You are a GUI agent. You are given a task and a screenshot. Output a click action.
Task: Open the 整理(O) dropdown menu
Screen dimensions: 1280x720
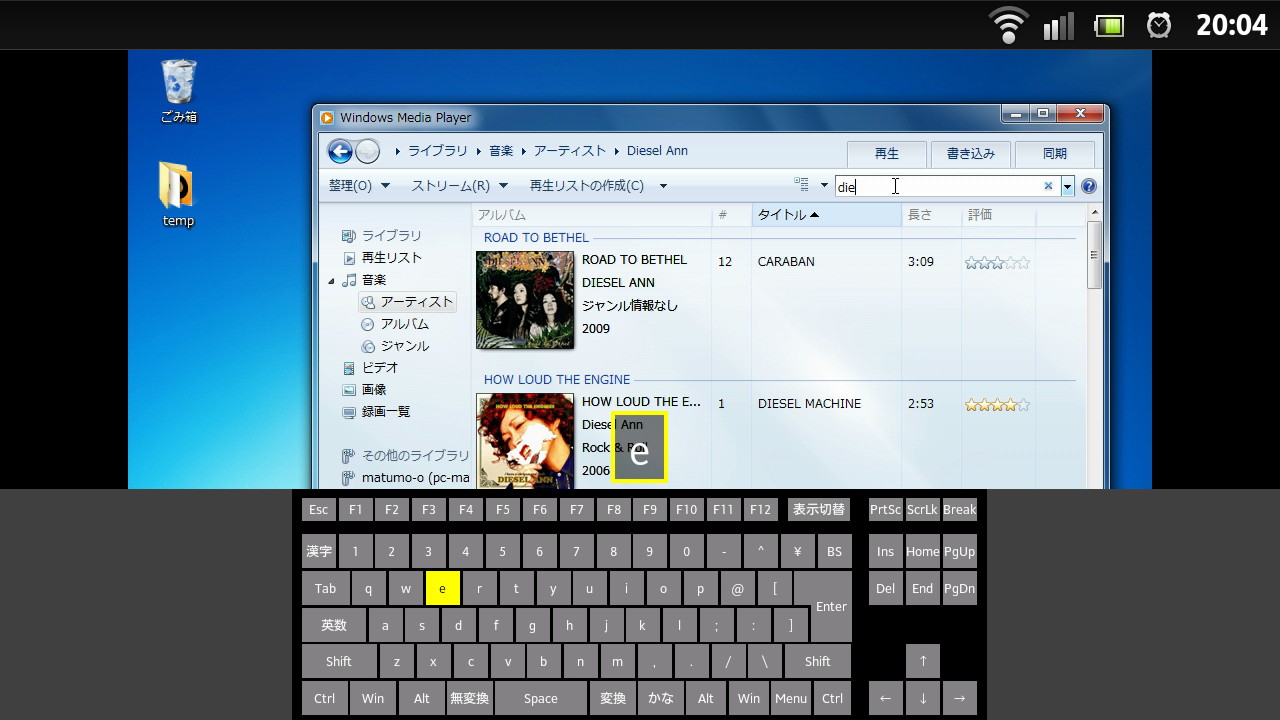[x=358, y=185]
